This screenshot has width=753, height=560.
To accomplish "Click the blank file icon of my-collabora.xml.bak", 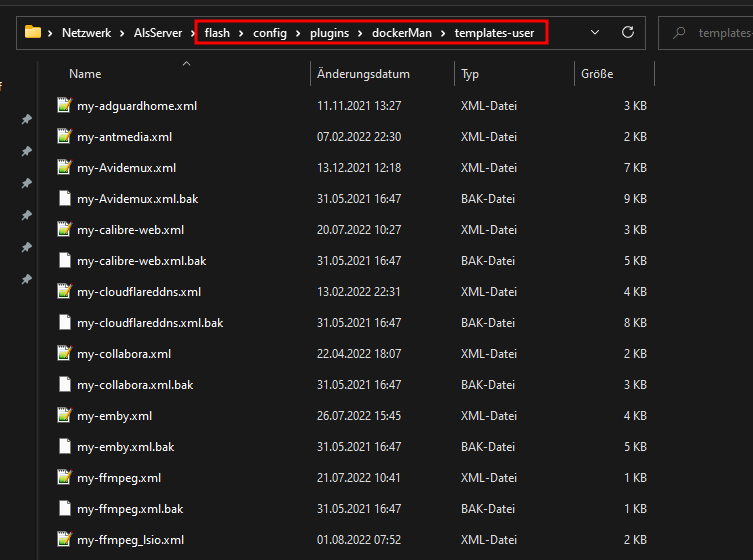I will coord(64,384).
